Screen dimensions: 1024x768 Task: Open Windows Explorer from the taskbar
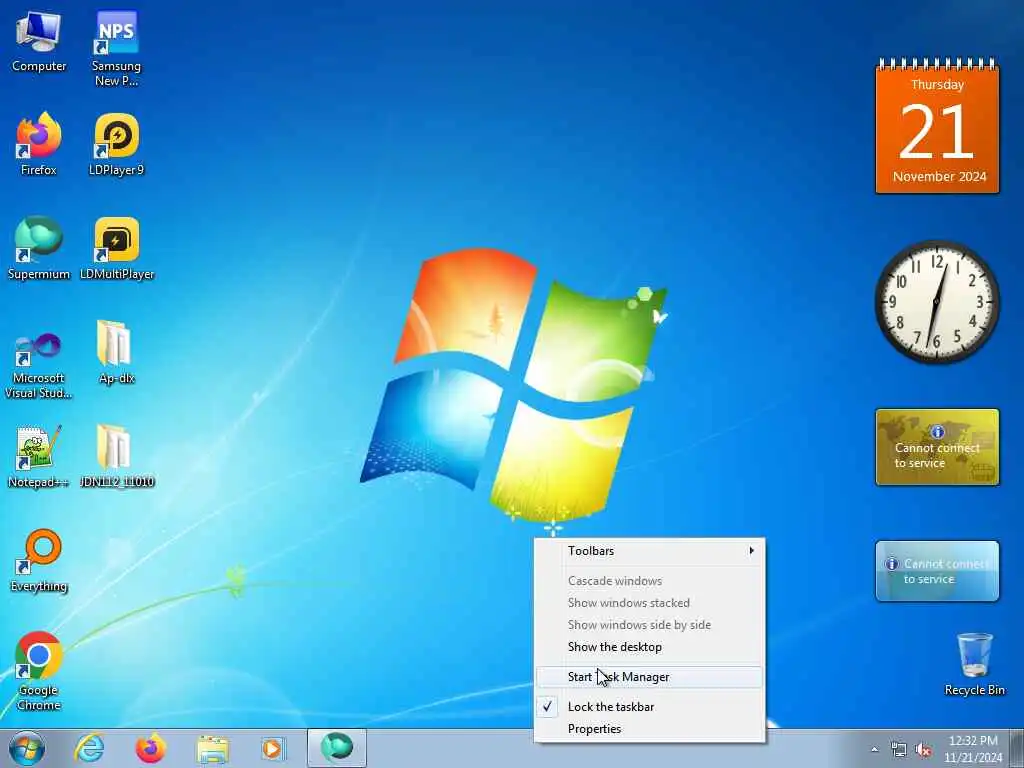tap(212, 749)
